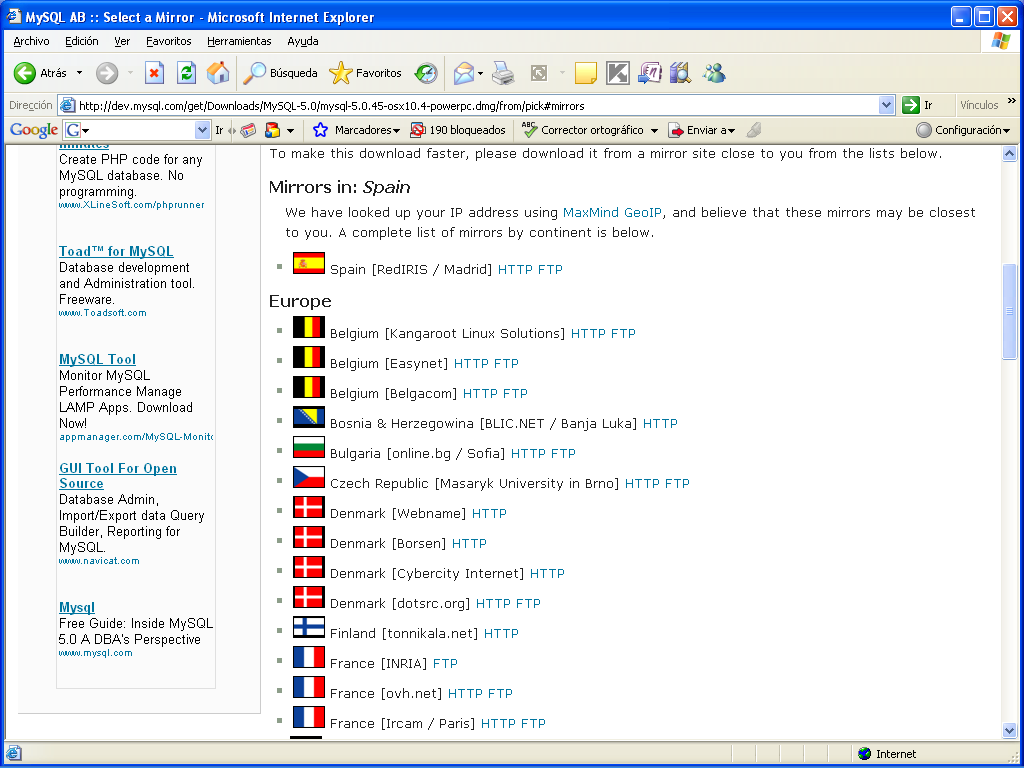Click the Forward arrow toolbar icon
The width and height of the screenshot is (1024, 768).
pos(106,73)
